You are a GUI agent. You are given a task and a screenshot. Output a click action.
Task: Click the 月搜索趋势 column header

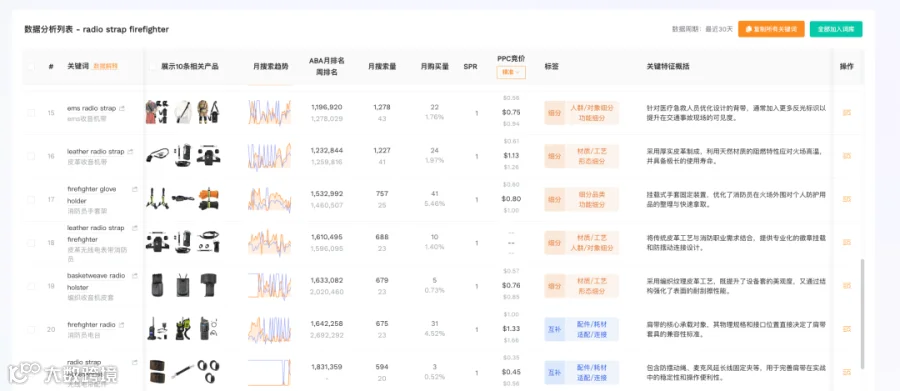pos(271,67)
